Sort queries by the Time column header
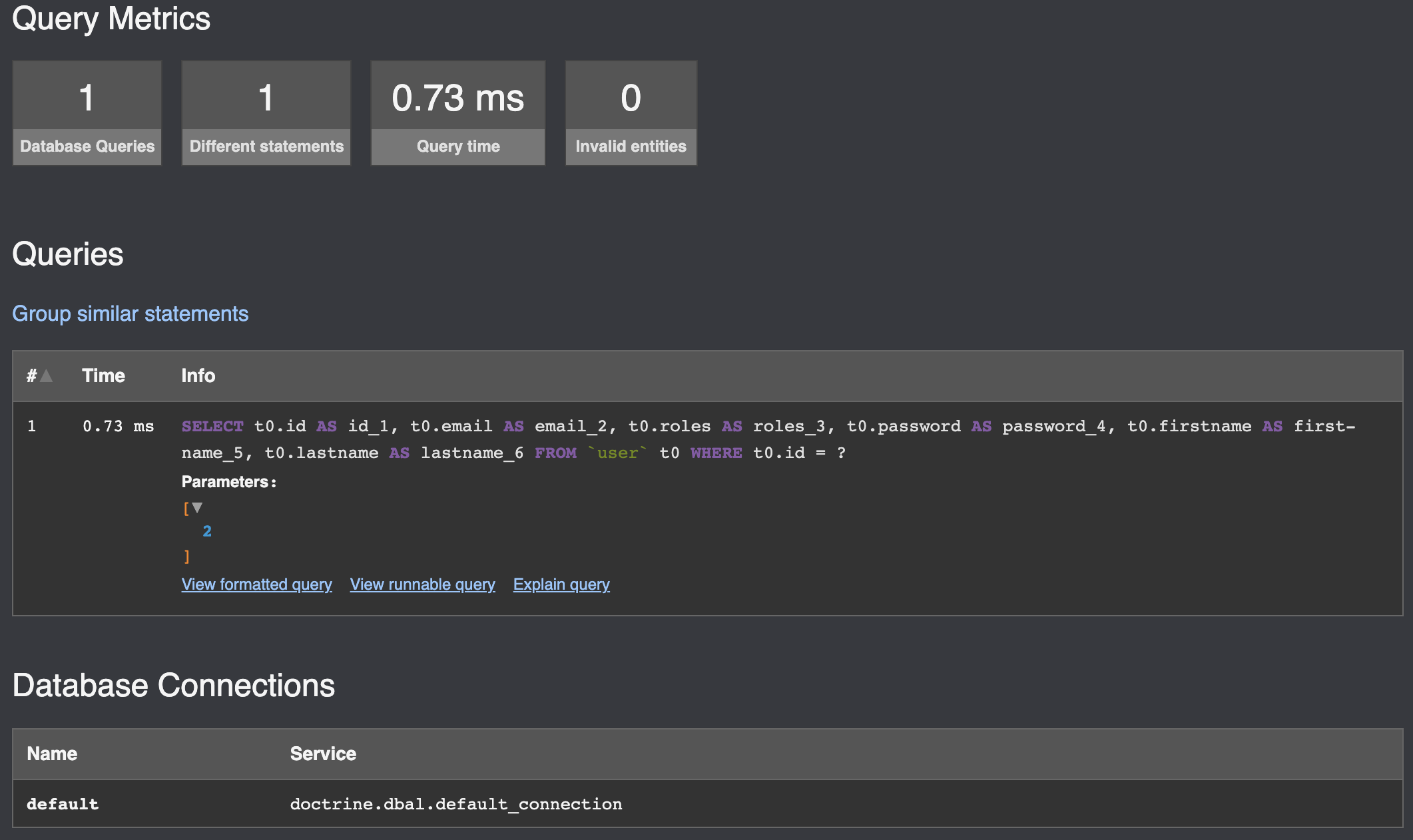The image size is (1413, 840). tap(103, 376)
